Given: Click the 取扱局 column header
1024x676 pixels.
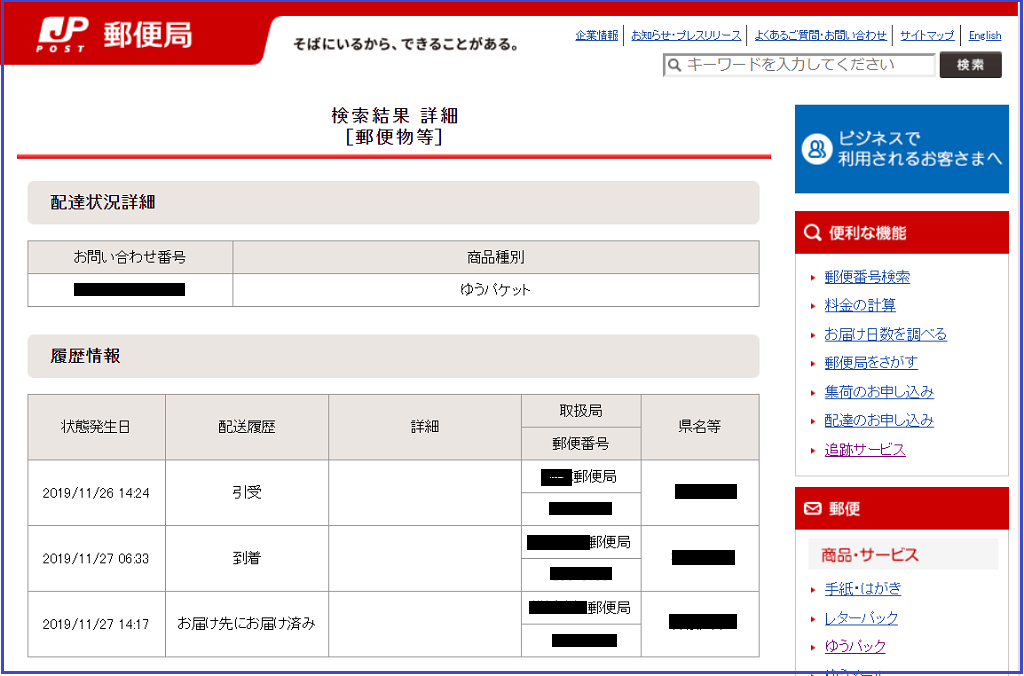Looking at the screenshot, I should [x=581, y=411].
